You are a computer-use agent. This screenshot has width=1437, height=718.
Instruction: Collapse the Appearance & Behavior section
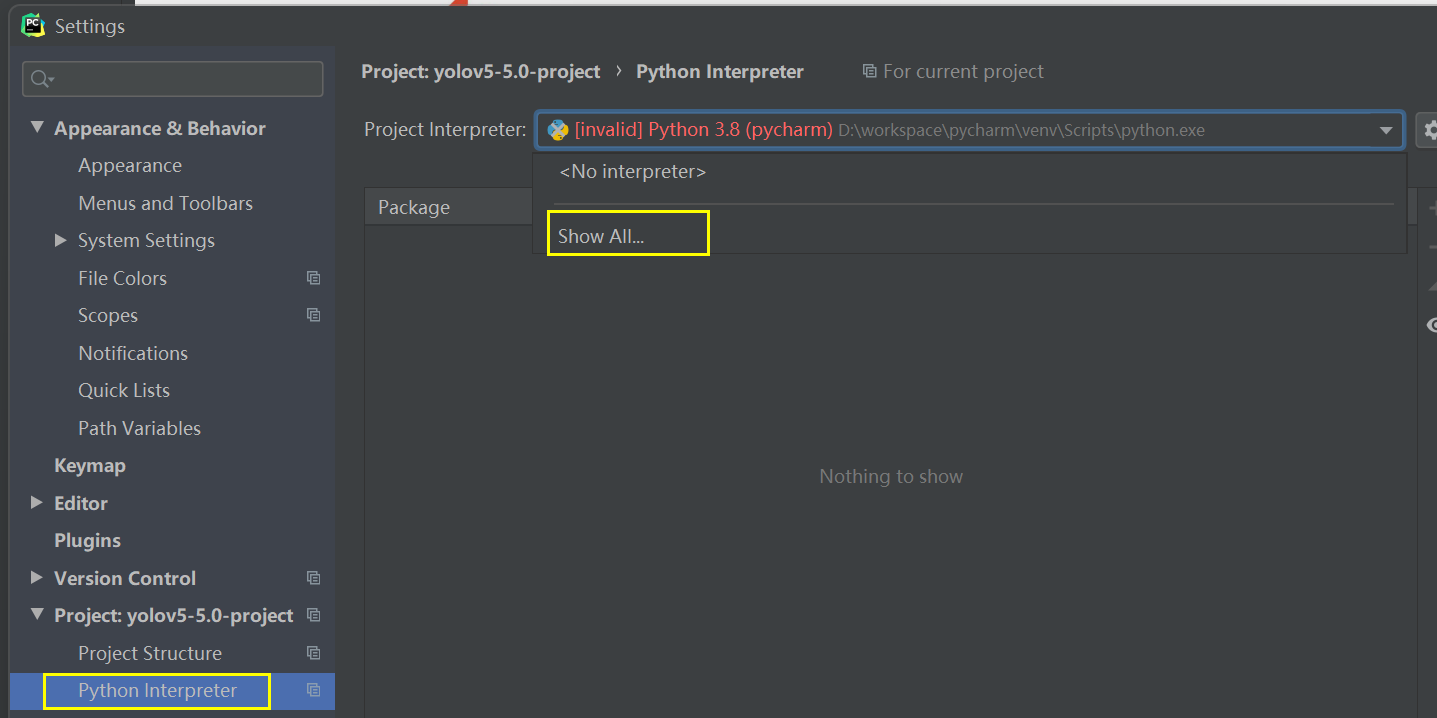(x=37, y=128)
